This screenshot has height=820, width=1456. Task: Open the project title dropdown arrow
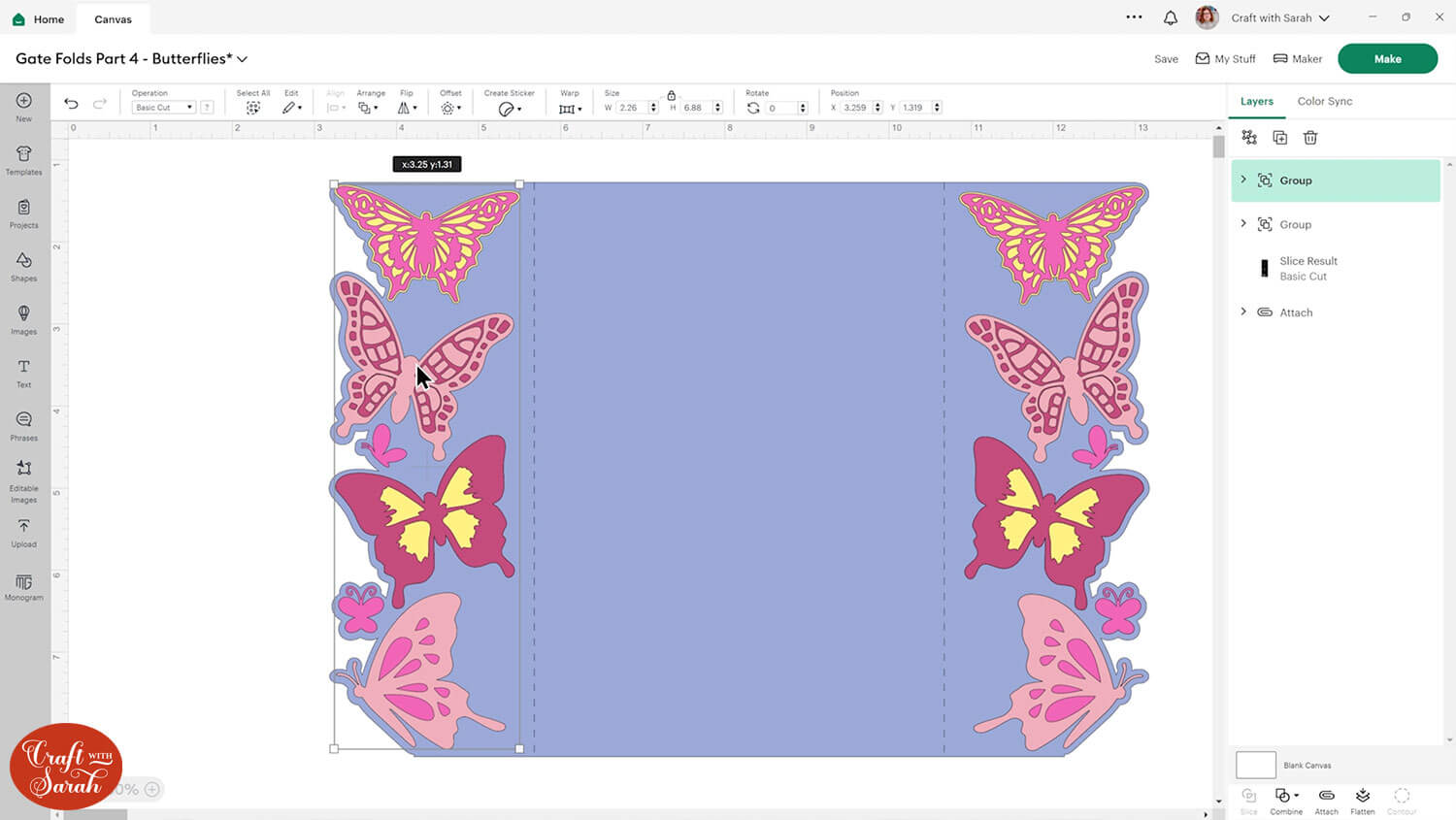tap(243, 59)
